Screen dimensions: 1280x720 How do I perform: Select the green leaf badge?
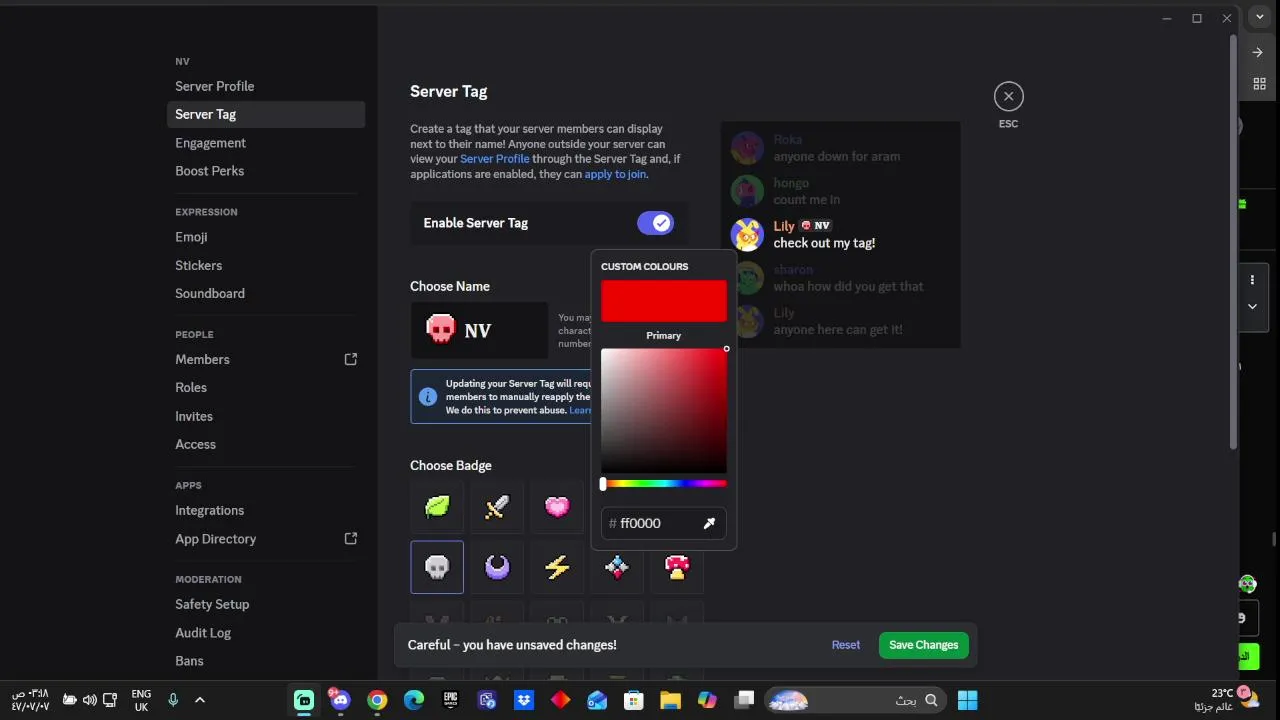click(x=437, y=507)
